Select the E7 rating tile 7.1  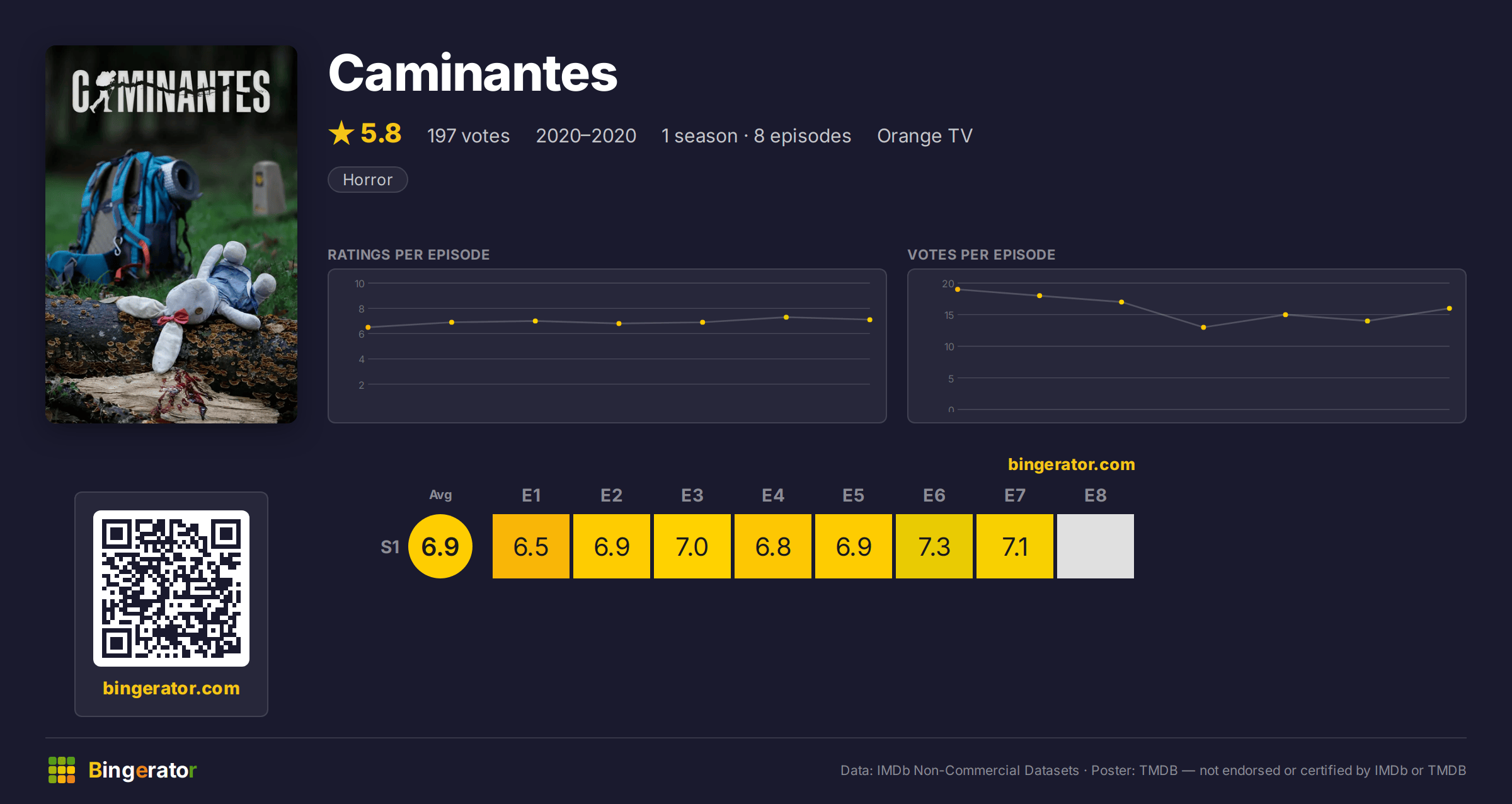tap(1015, 546)
